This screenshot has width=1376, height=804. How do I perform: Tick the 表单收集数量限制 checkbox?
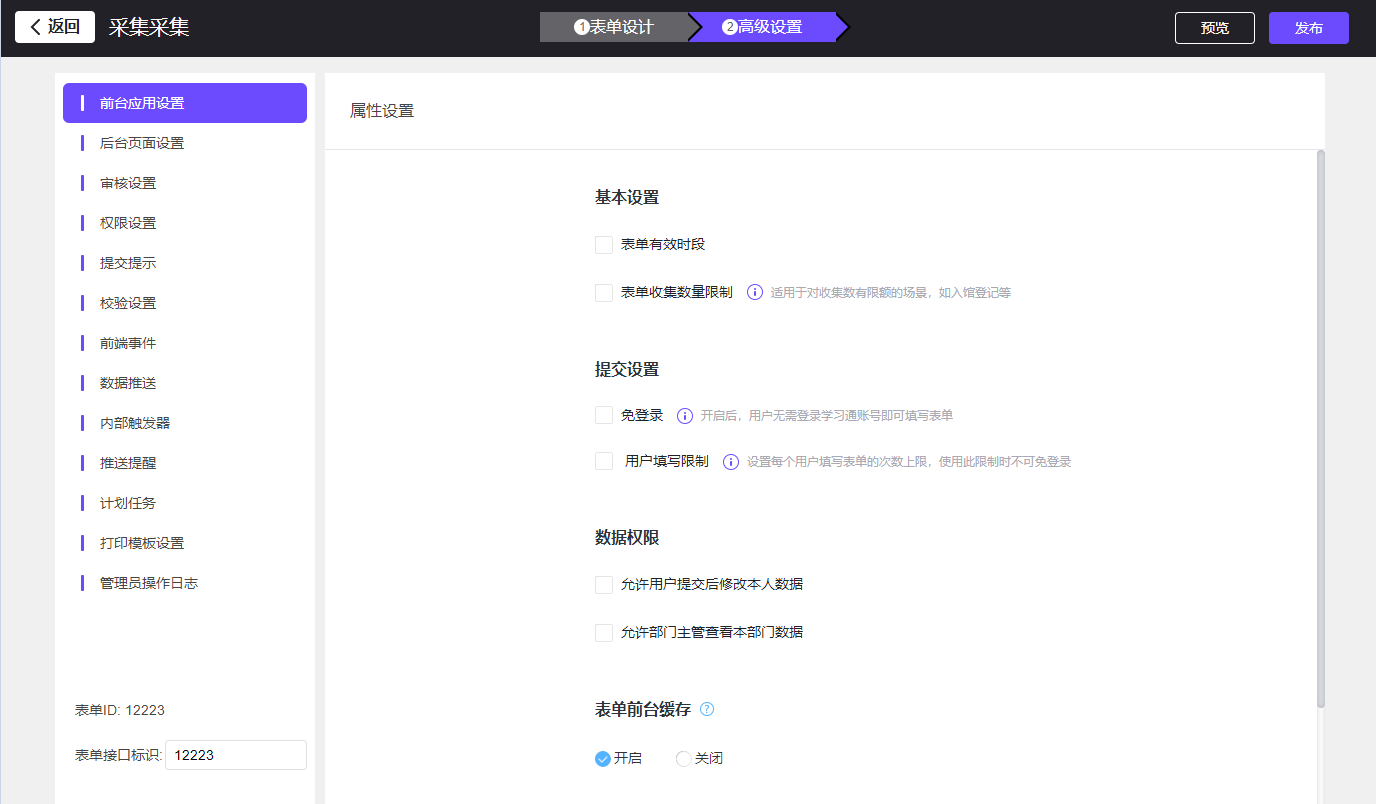[x=604, y=293]
